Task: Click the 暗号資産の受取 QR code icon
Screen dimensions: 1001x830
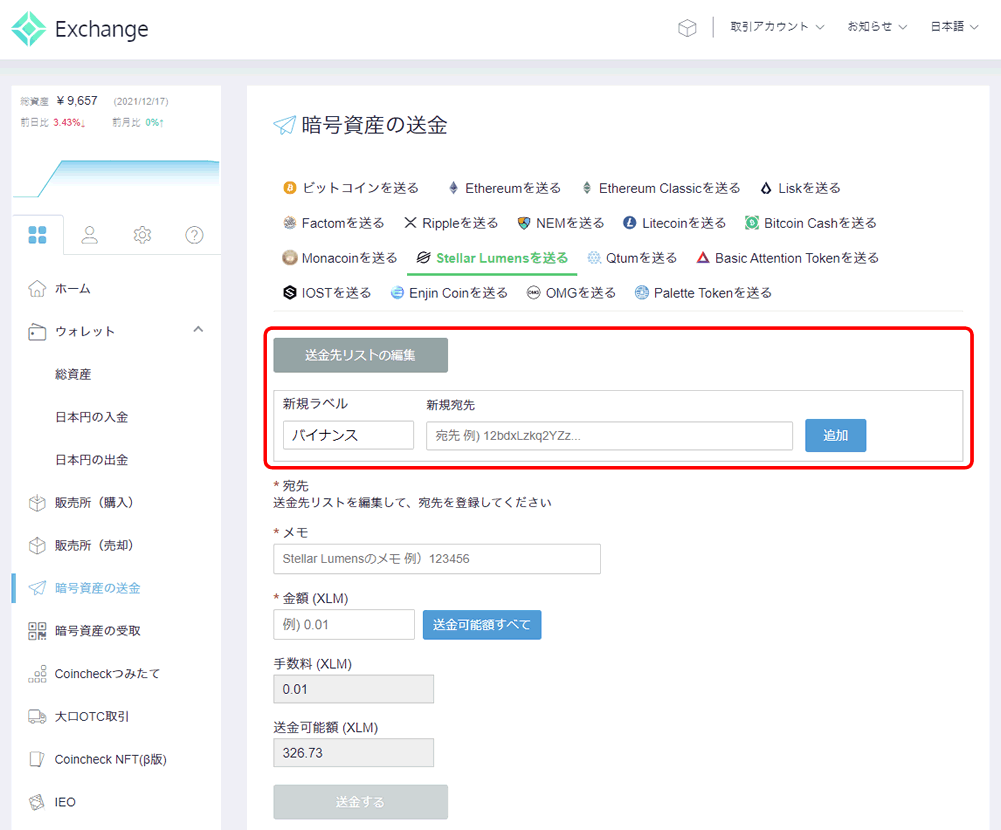Action: (x=37, y=631)
